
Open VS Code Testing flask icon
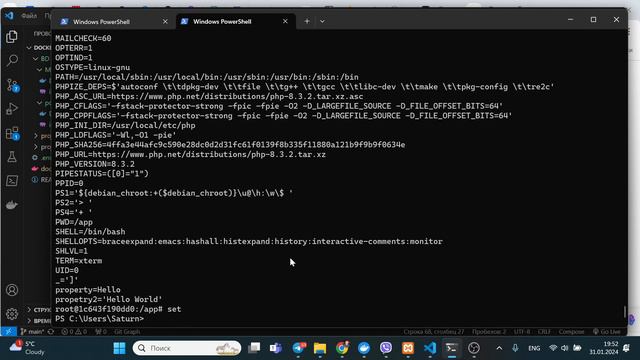pyautogui.click(x=12, y=157)
